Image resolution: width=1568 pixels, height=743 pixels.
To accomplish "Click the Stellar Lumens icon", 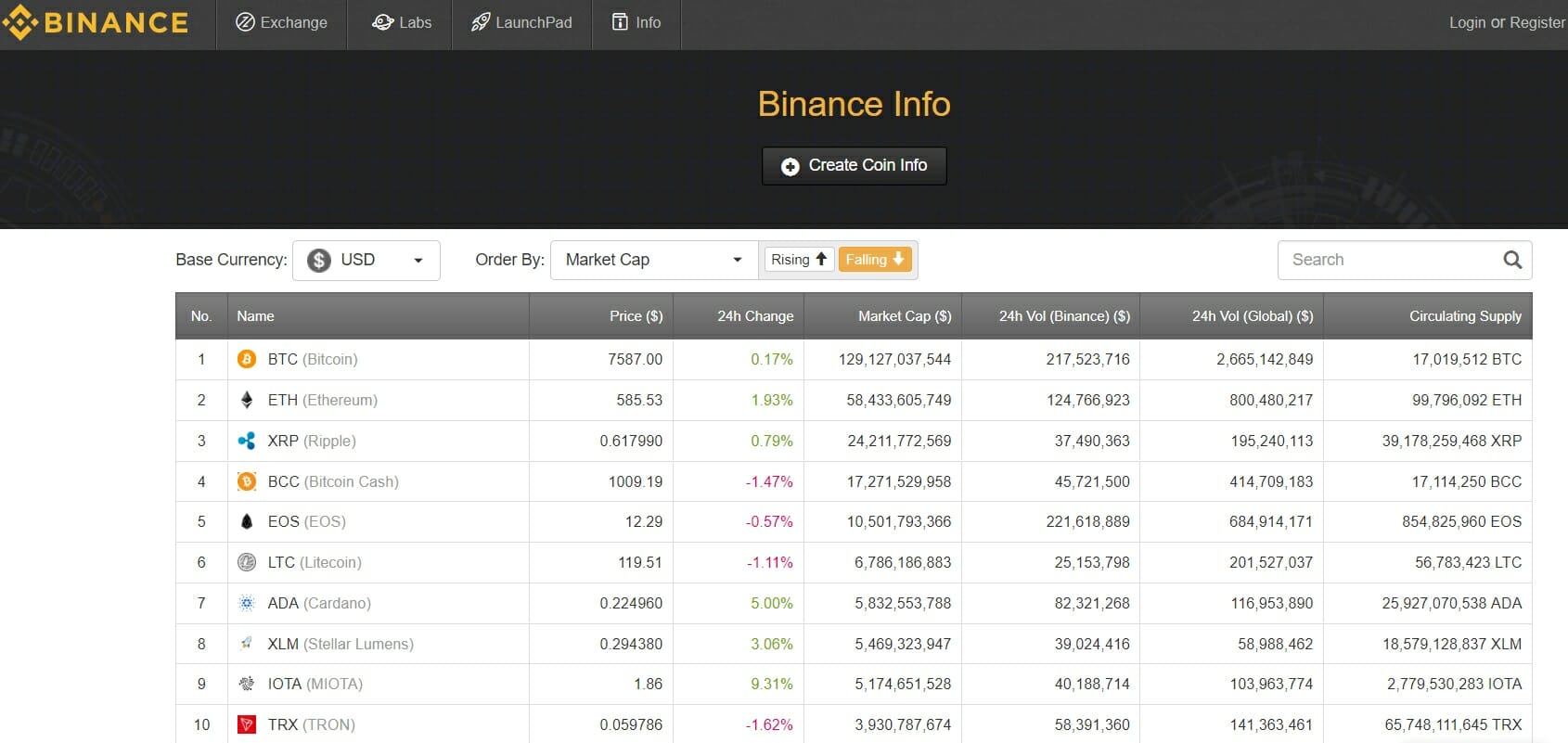I will 247,644.
